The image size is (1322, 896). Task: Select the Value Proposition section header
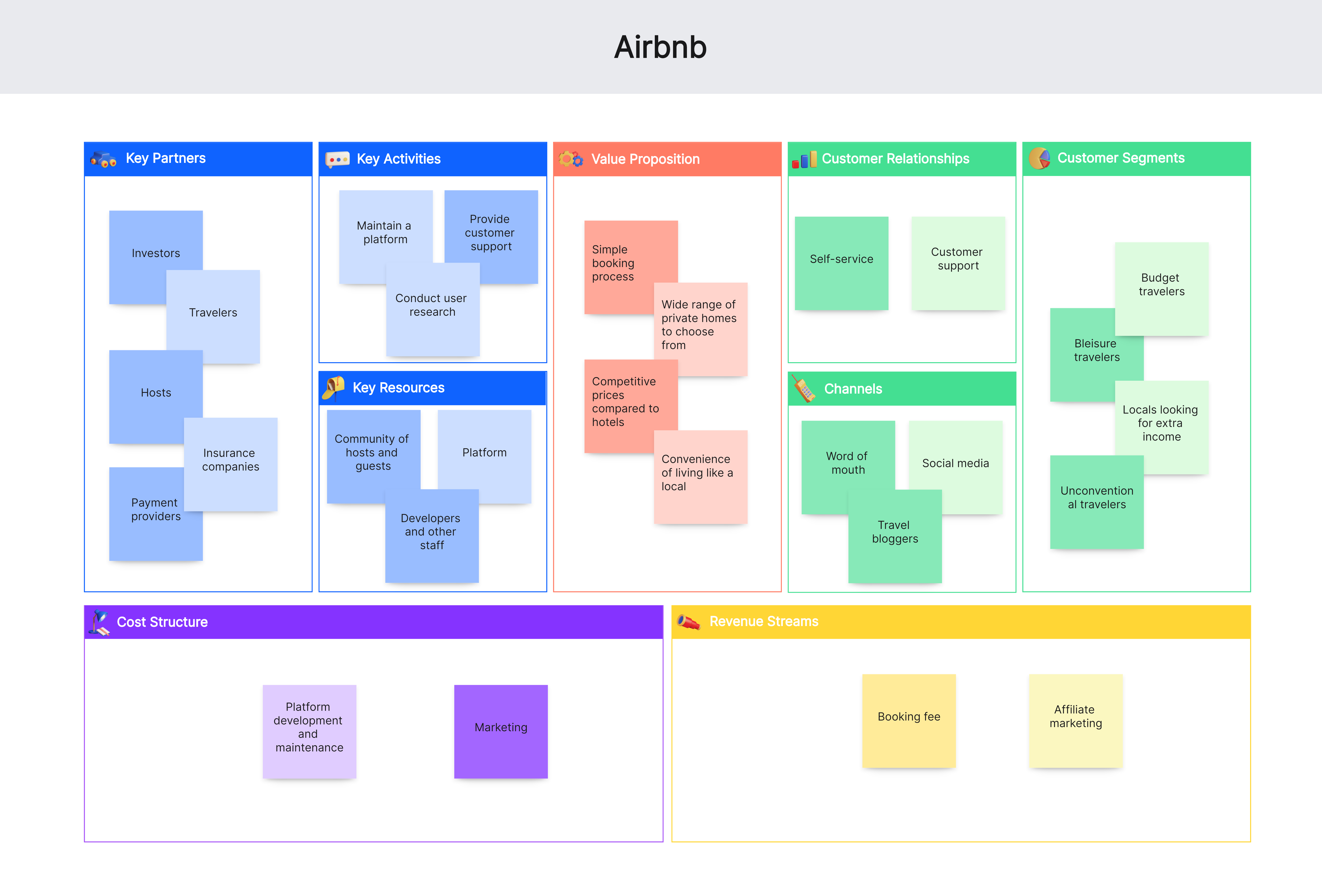[x=667, y=159]
